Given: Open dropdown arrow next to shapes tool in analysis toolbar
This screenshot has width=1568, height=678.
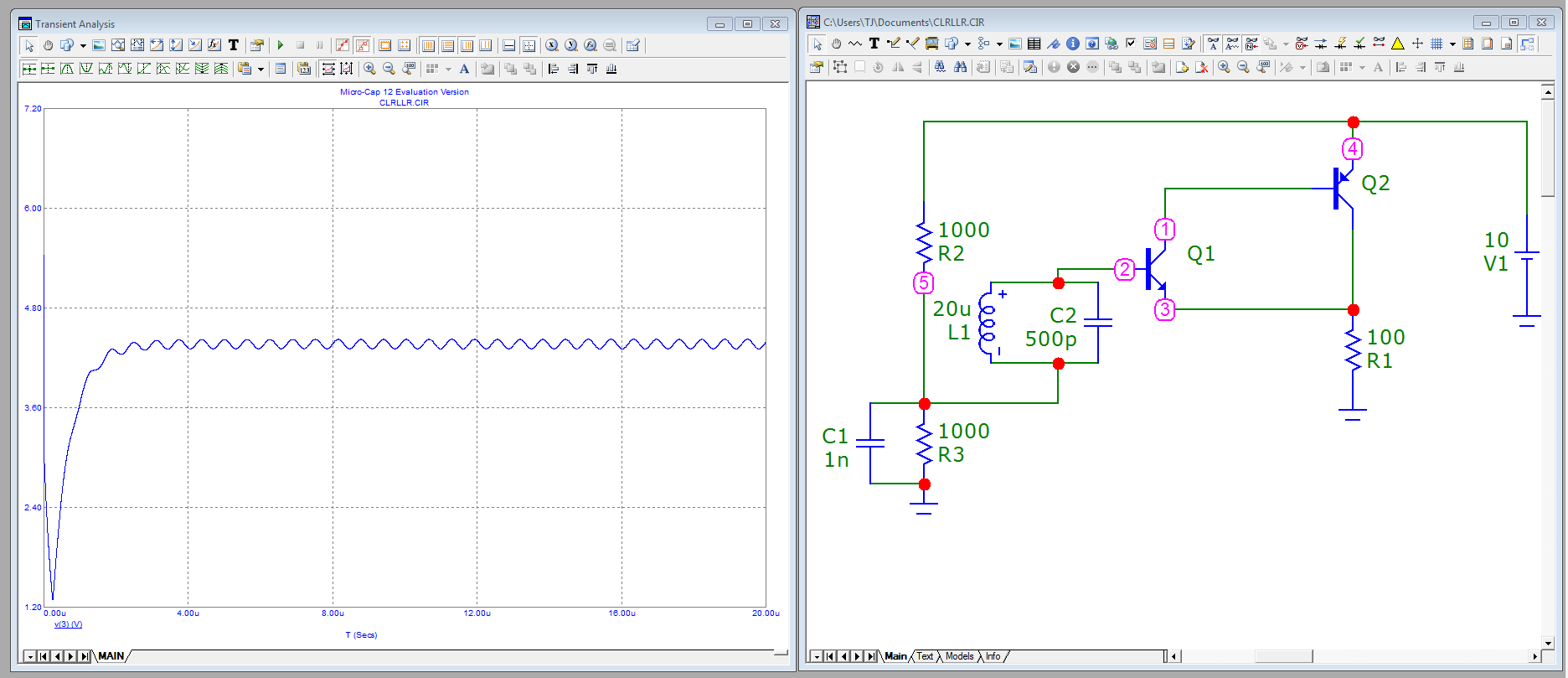Looking at the screenshot, I should [x=83, y=45].
